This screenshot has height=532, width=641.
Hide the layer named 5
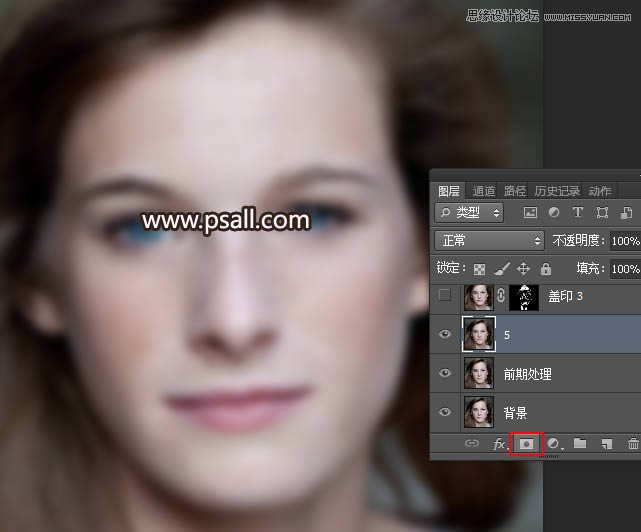pos(446,335)
